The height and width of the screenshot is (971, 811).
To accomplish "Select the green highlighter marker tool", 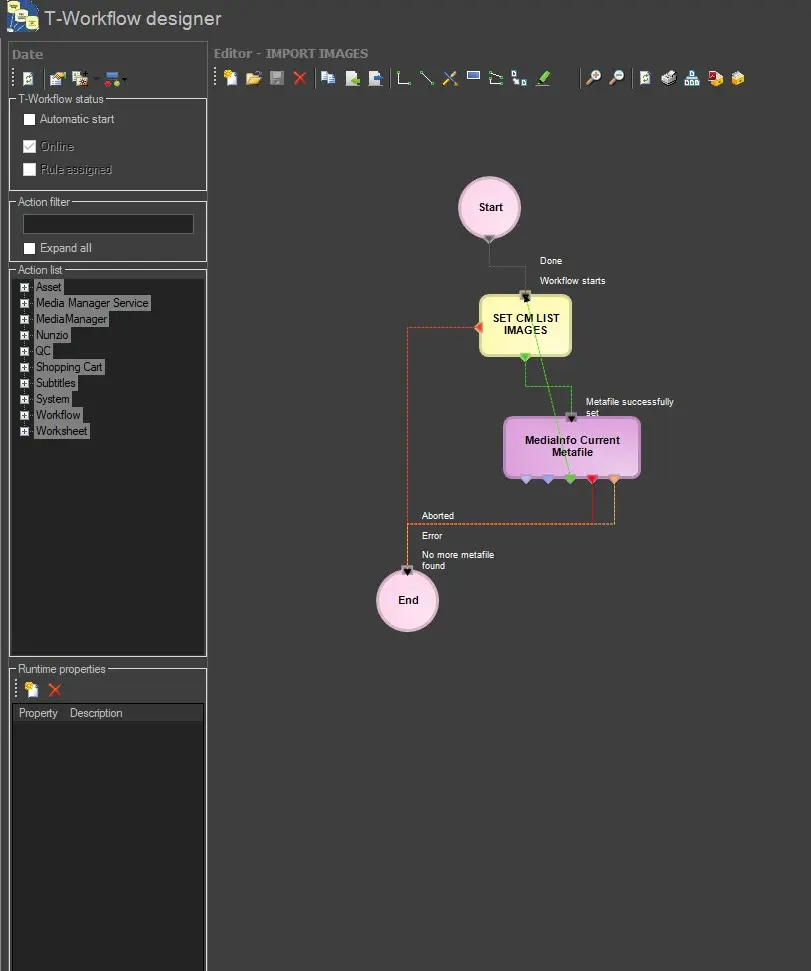I will click(x=543, y=78).
